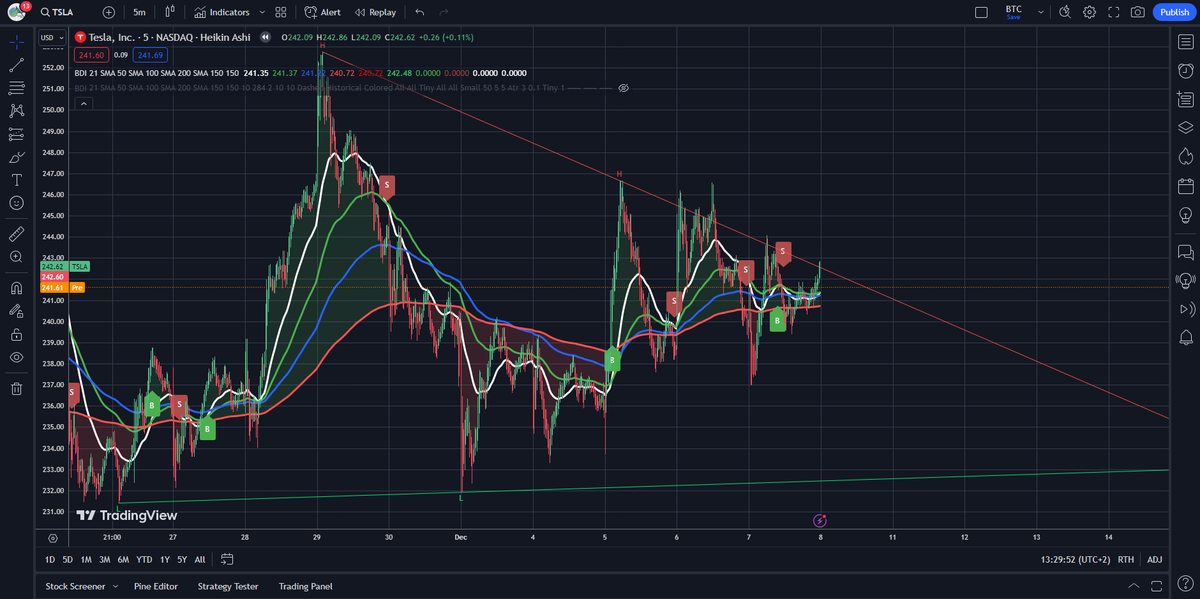Toggle visibility eye of the BDI indicator
The width and height of the screenshot is (1200, 599).
[x=623, y=88]
